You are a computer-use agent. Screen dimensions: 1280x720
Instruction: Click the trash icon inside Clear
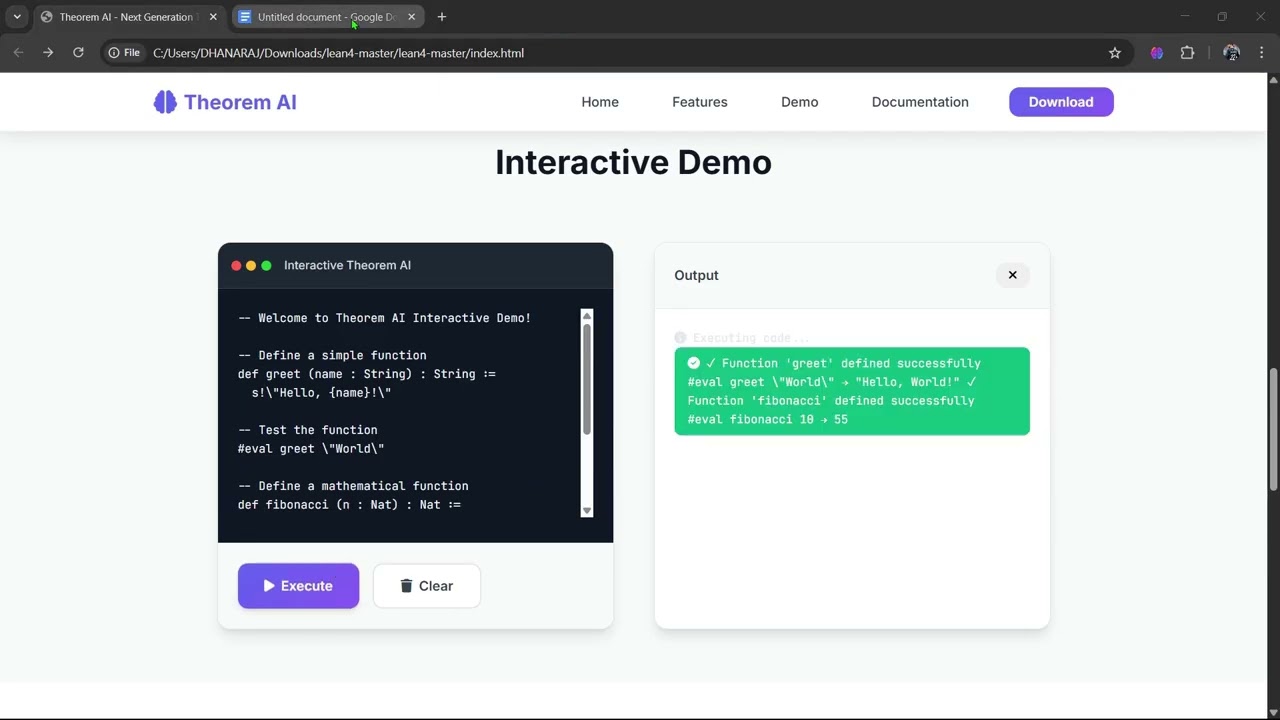pos(406,586)
